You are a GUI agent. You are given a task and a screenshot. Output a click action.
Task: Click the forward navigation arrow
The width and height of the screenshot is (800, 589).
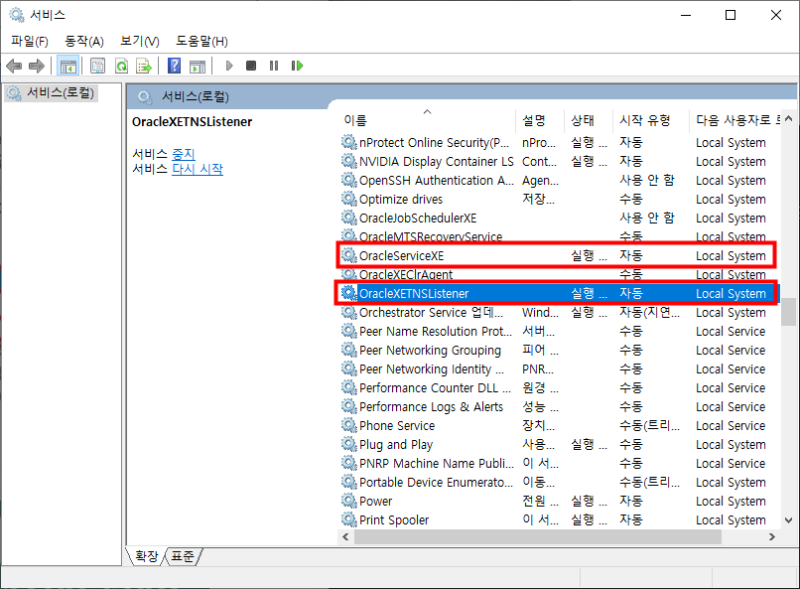pyautogui.click(x=39, y=65)
